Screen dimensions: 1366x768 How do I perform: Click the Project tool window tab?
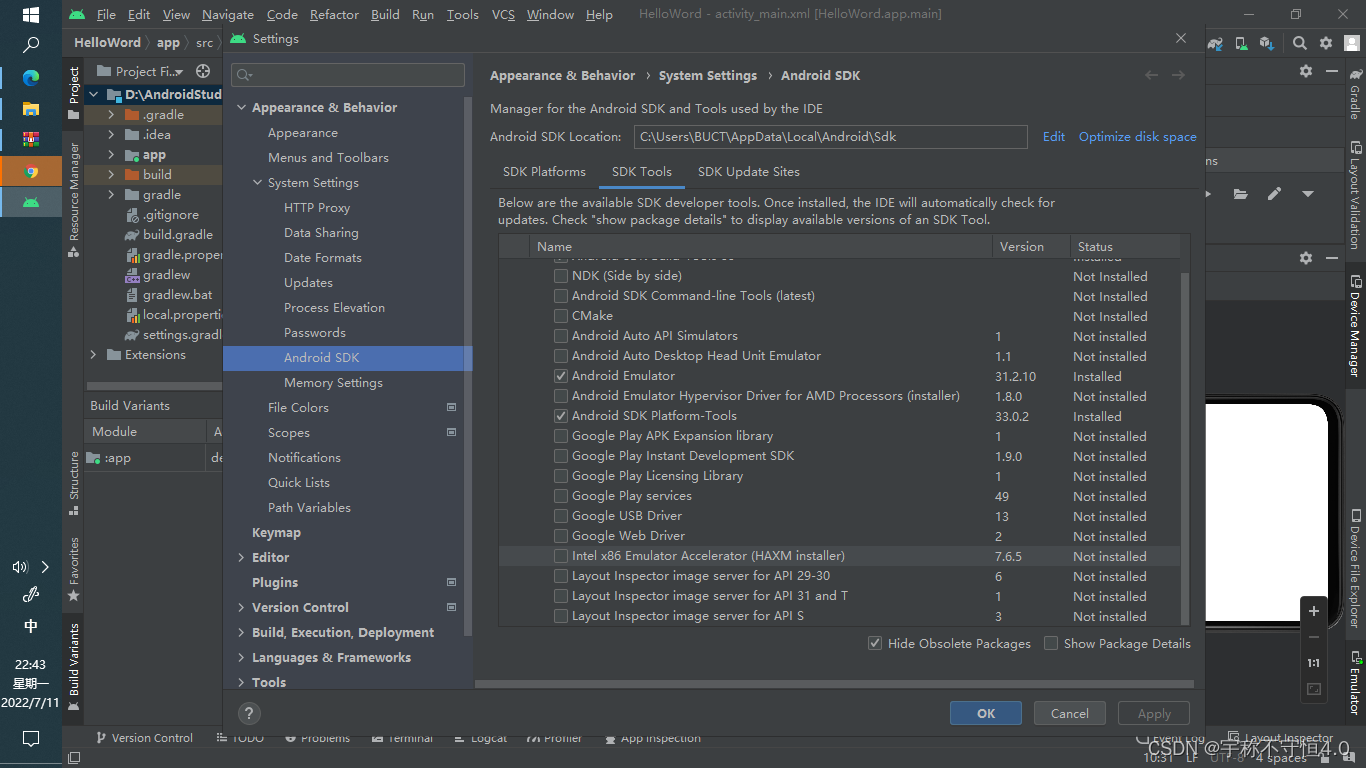[x=73, y=93]
